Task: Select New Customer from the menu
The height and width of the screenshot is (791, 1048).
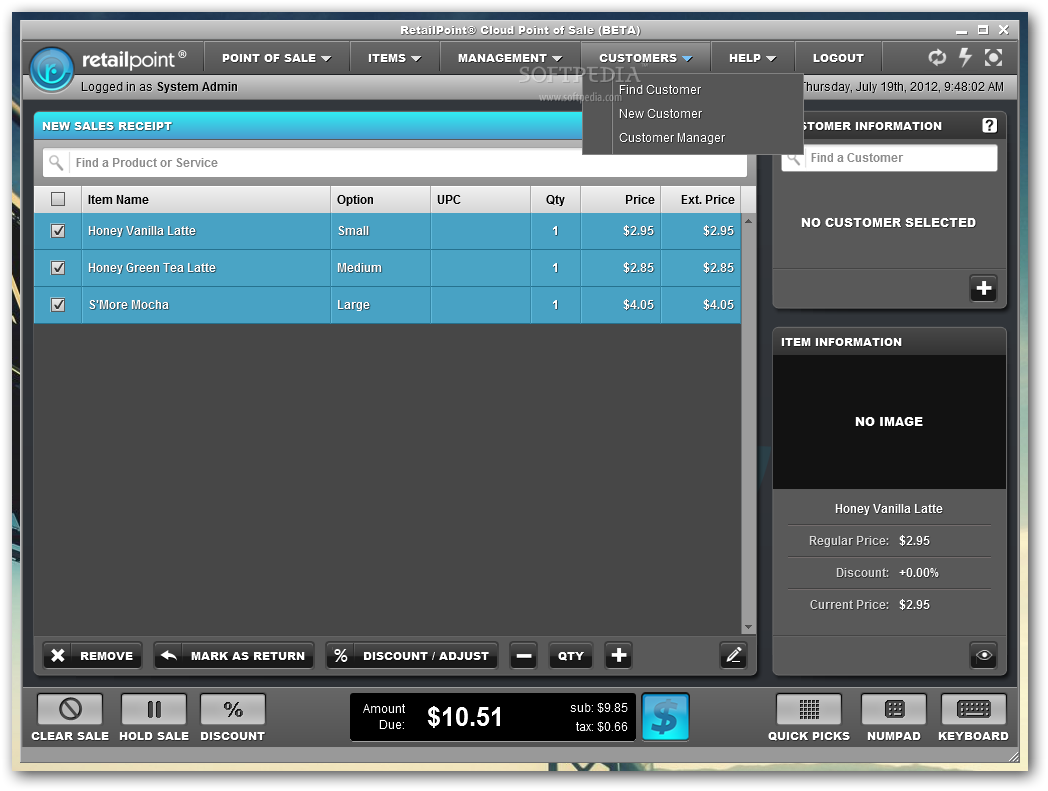Action: tap(660, 114)
